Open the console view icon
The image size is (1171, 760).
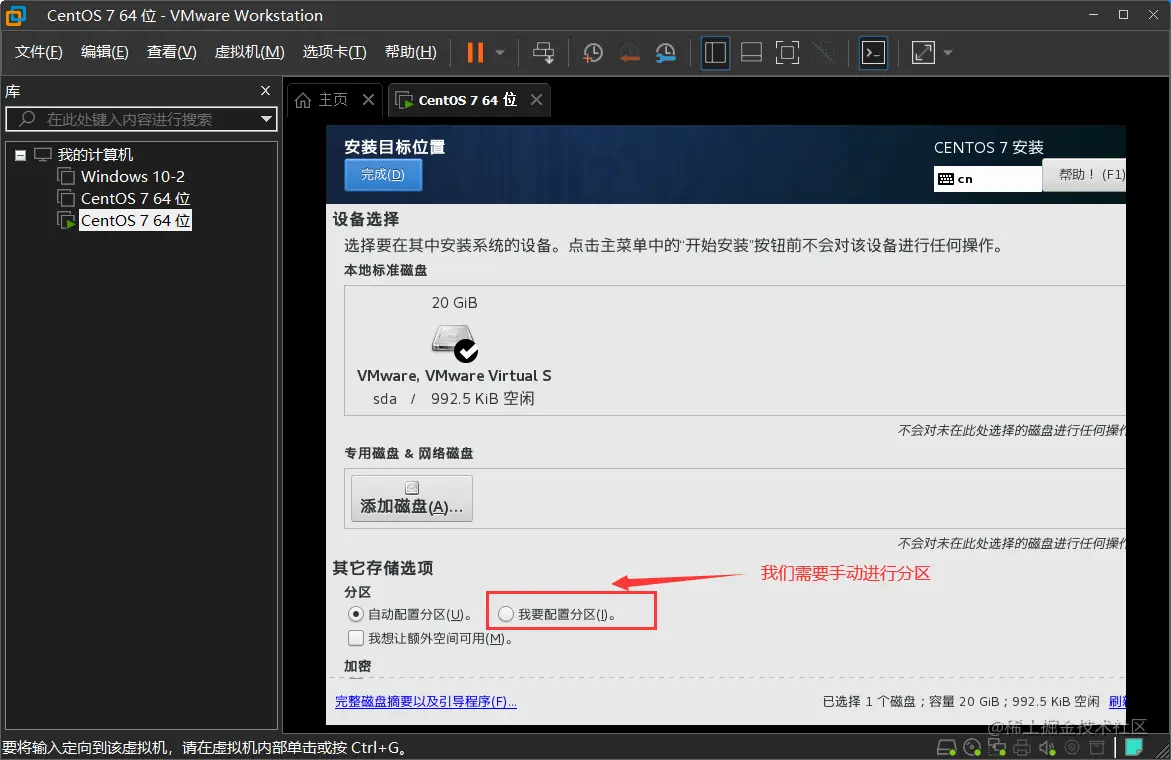click(874, 52)
